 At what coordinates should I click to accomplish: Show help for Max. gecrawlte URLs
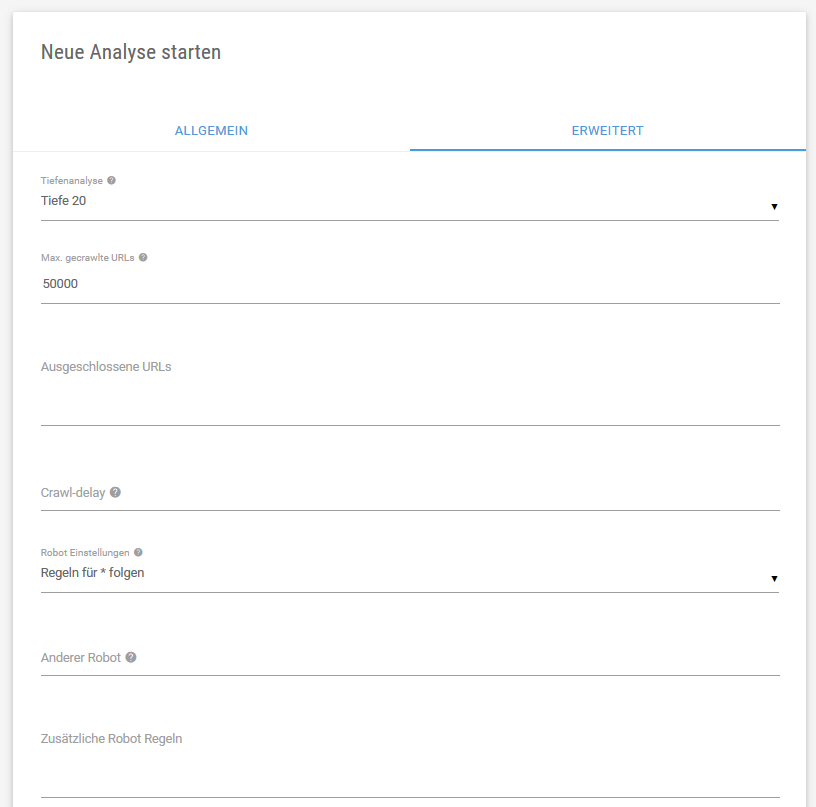143,257
